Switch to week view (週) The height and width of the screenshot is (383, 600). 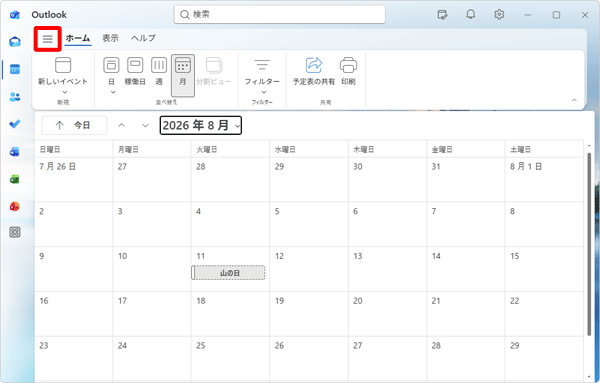coord(159,71)
